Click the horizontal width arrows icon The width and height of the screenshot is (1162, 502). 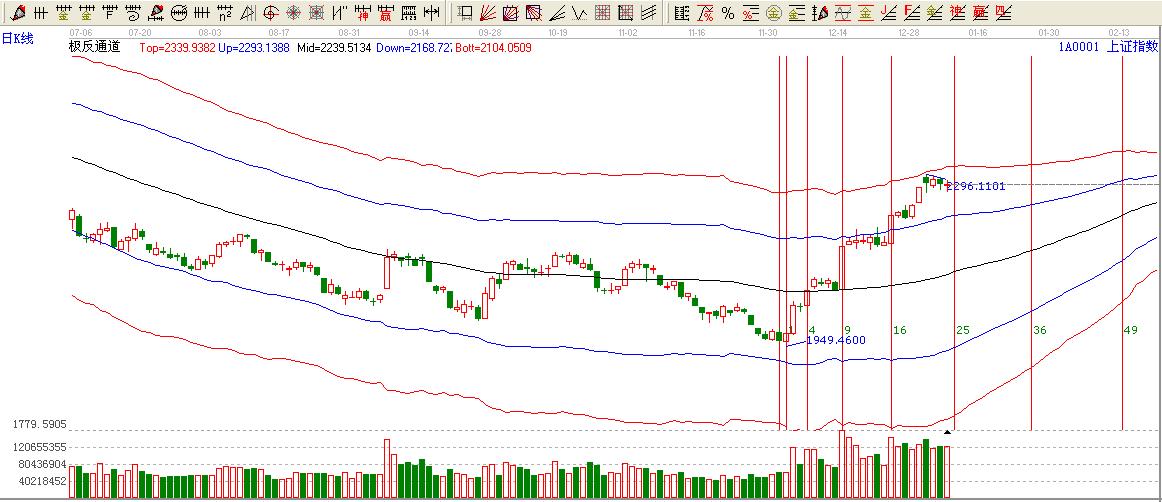coord(431,13)
